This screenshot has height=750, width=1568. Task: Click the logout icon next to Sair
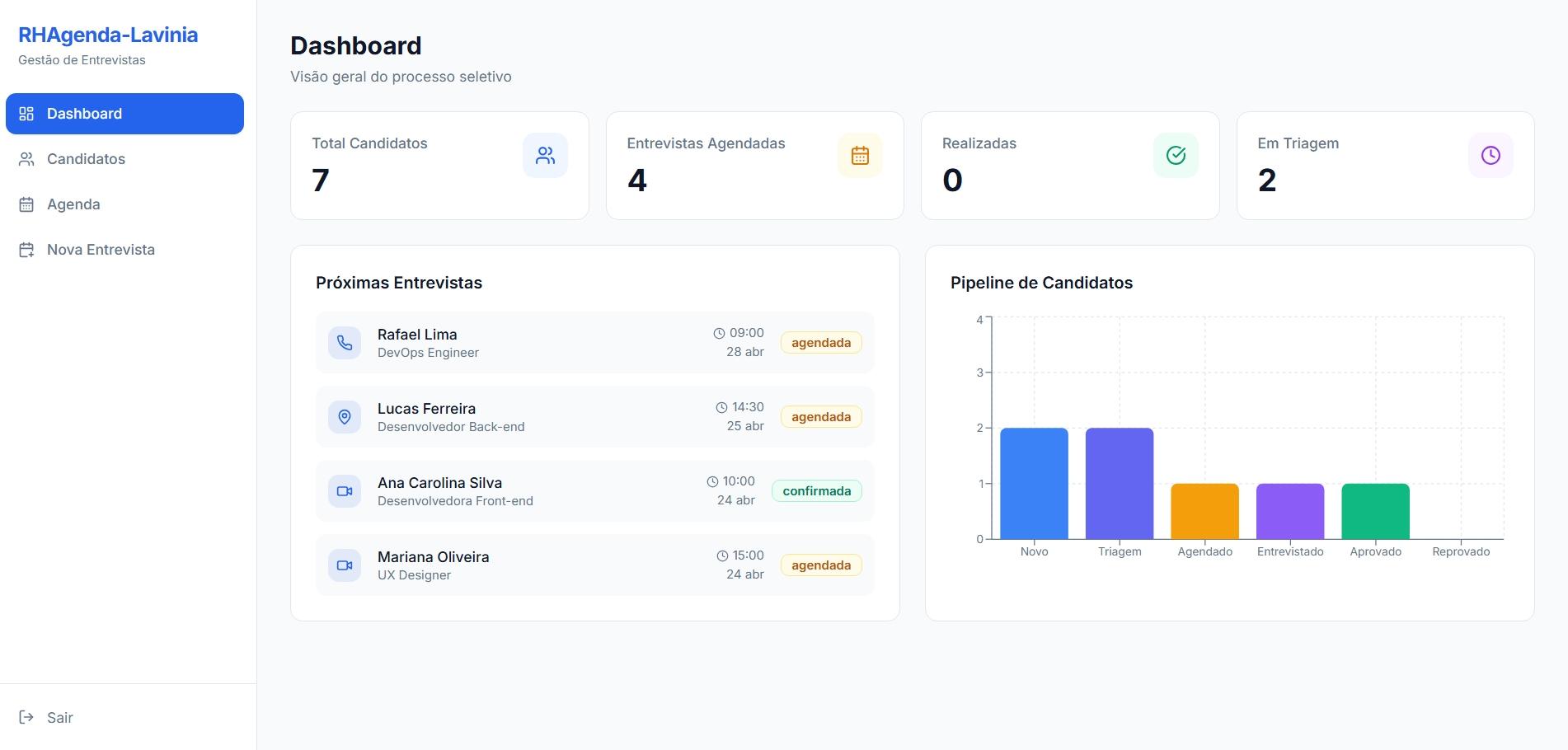26,717
